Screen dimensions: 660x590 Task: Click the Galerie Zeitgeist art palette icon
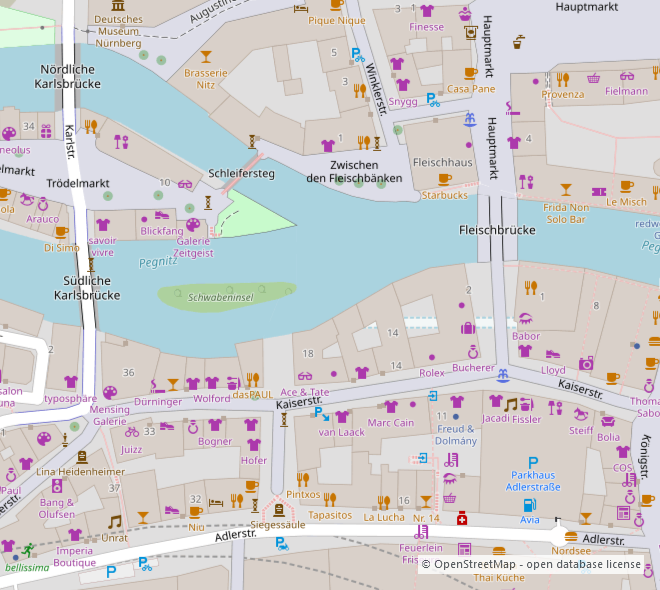click(193, 225)
